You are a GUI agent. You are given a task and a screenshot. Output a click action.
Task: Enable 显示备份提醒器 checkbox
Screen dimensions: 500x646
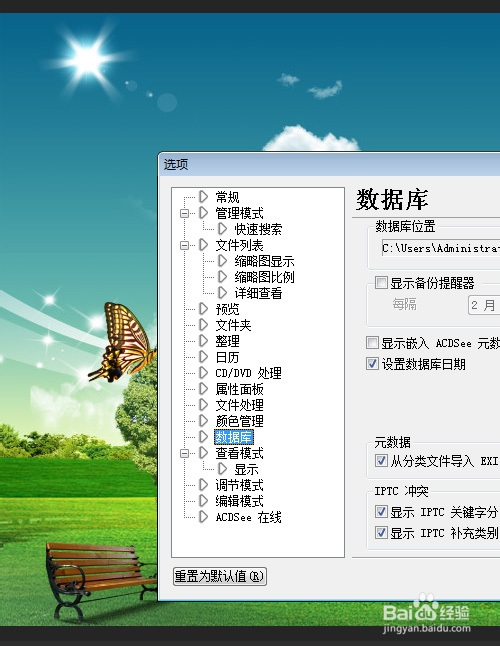click(x=381, y=283)
